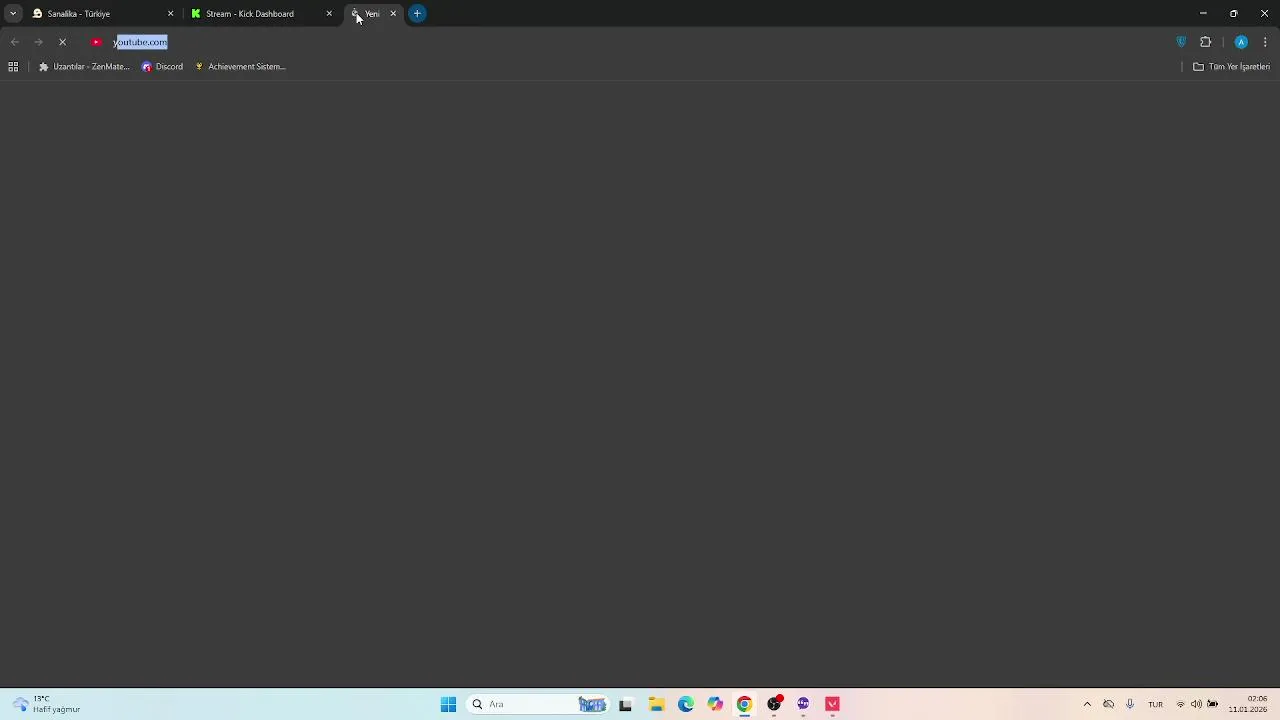
Task: Open the tab search dropdown arrow
Action: [13, 14]
